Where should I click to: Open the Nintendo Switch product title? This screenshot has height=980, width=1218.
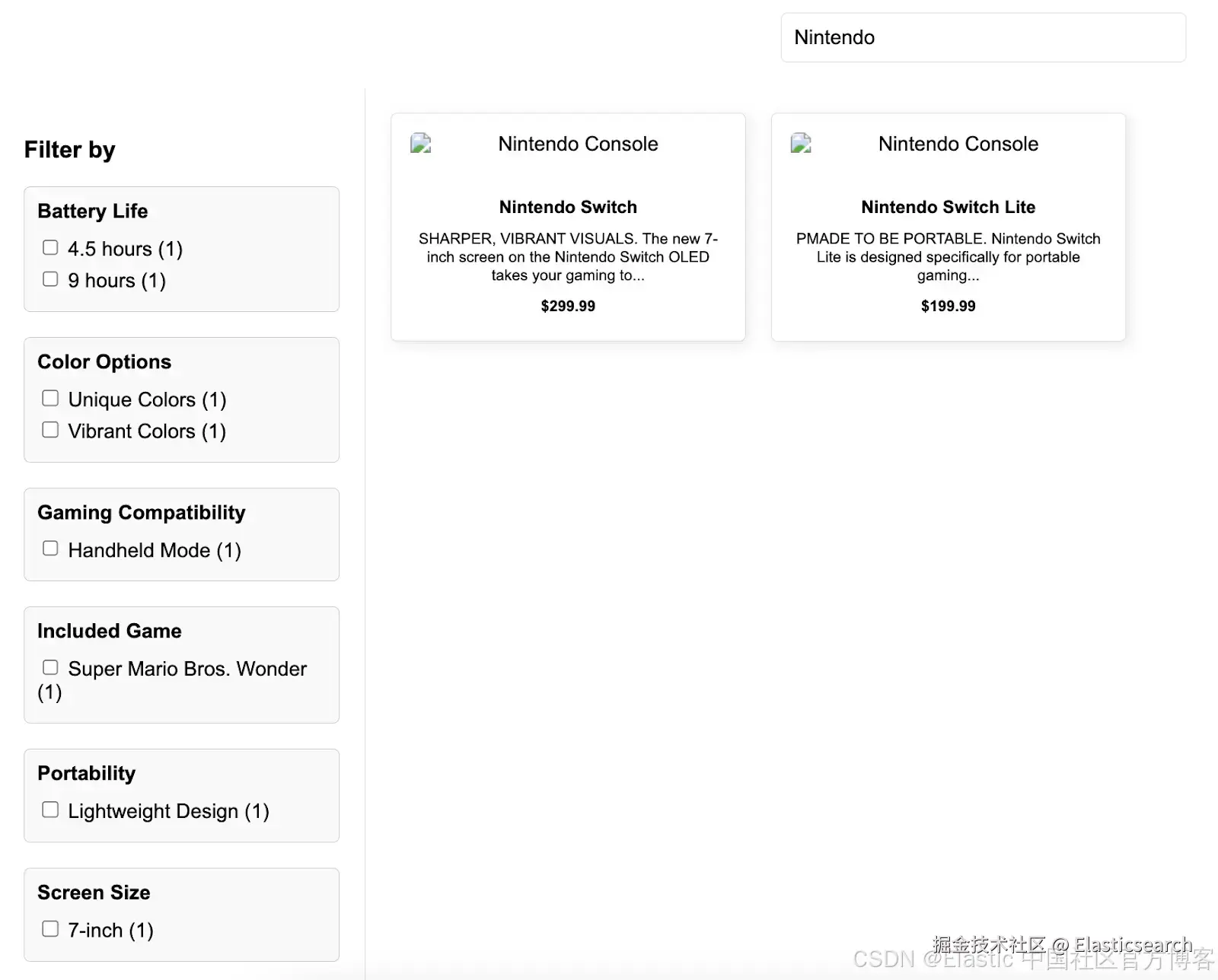click(568, 207)
